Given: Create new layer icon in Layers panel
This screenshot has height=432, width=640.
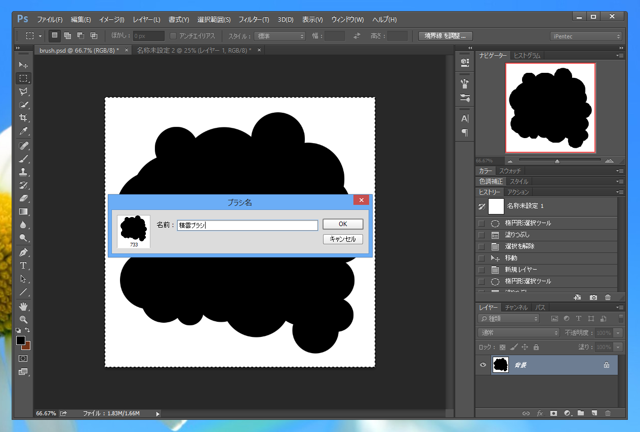Looking at the screenshot, I should (x=594, y=413).
